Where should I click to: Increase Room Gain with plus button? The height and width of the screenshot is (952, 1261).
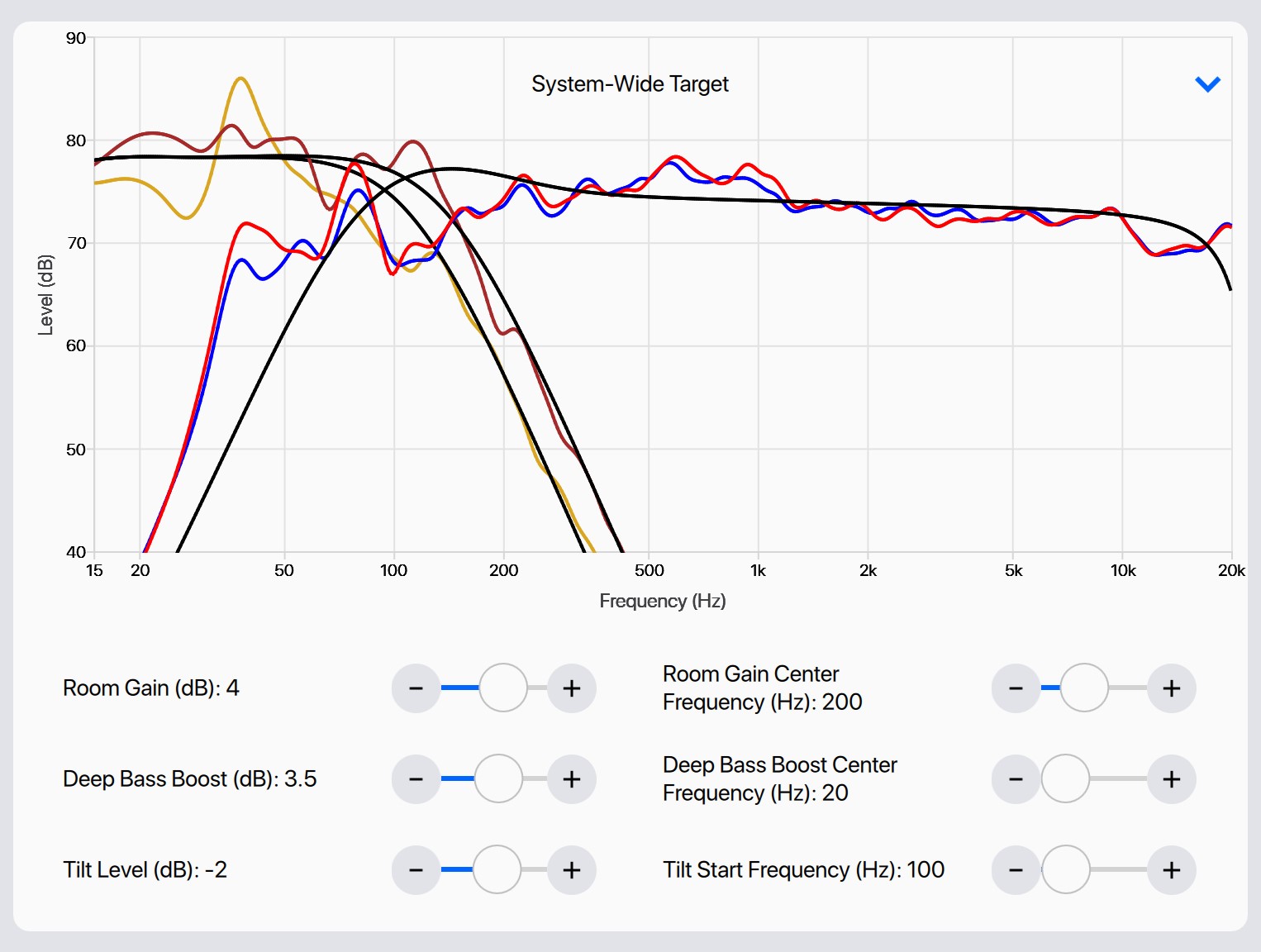click(x=572, y=688)
